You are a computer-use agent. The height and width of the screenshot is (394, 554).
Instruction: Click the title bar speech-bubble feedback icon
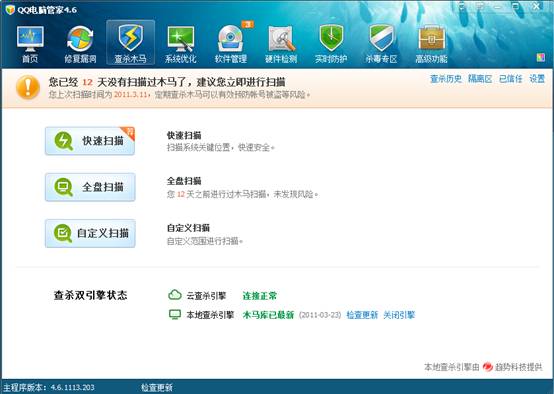click(x=480, y=7)
